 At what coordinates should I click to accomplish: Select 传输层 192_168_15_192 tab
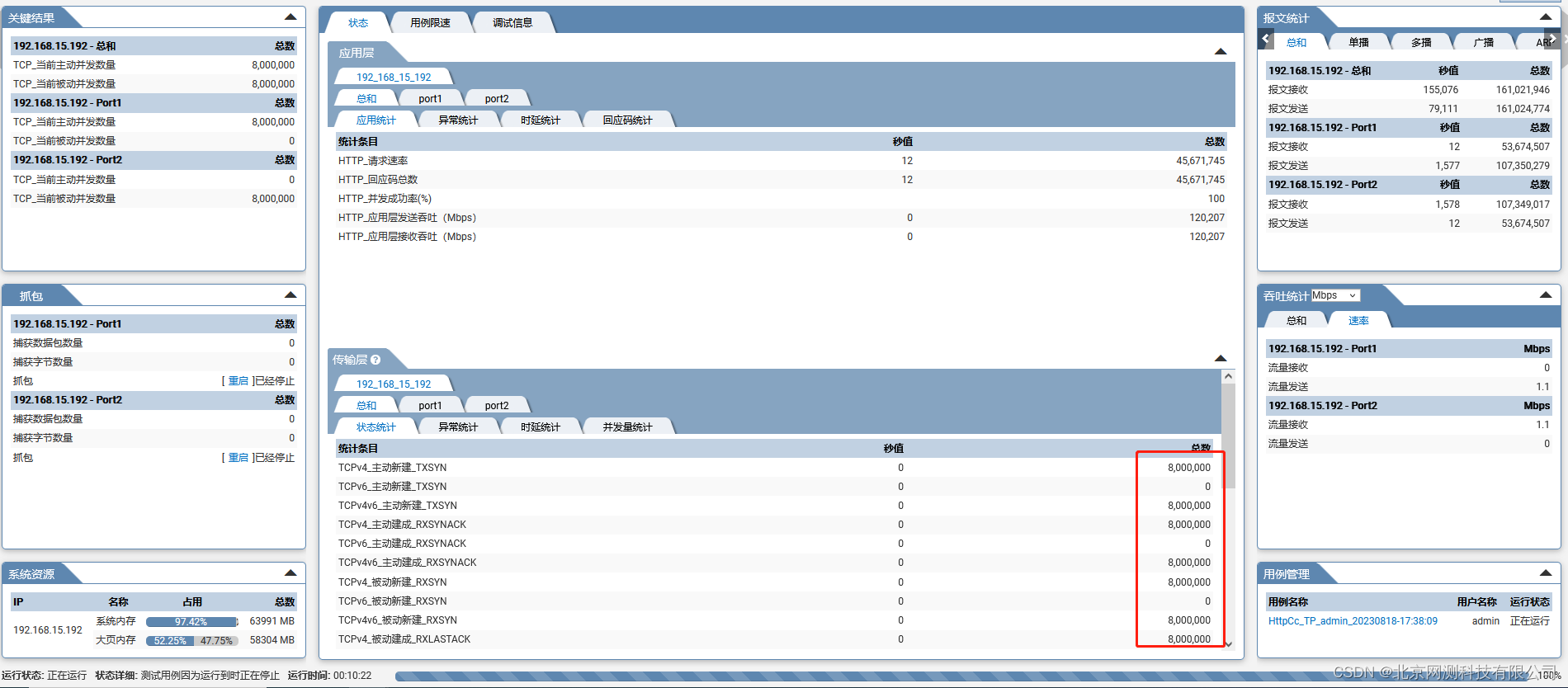tap(394, 384)
